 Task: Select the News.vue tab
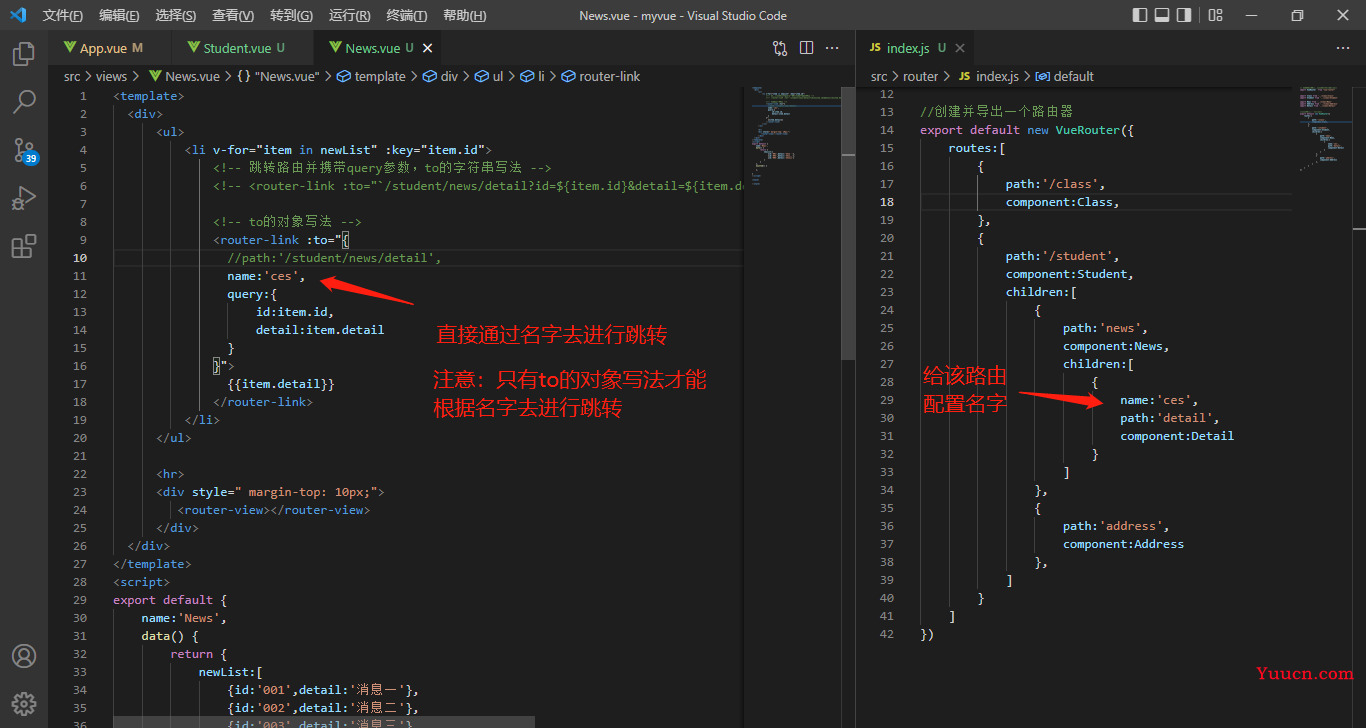click(378, 48)
